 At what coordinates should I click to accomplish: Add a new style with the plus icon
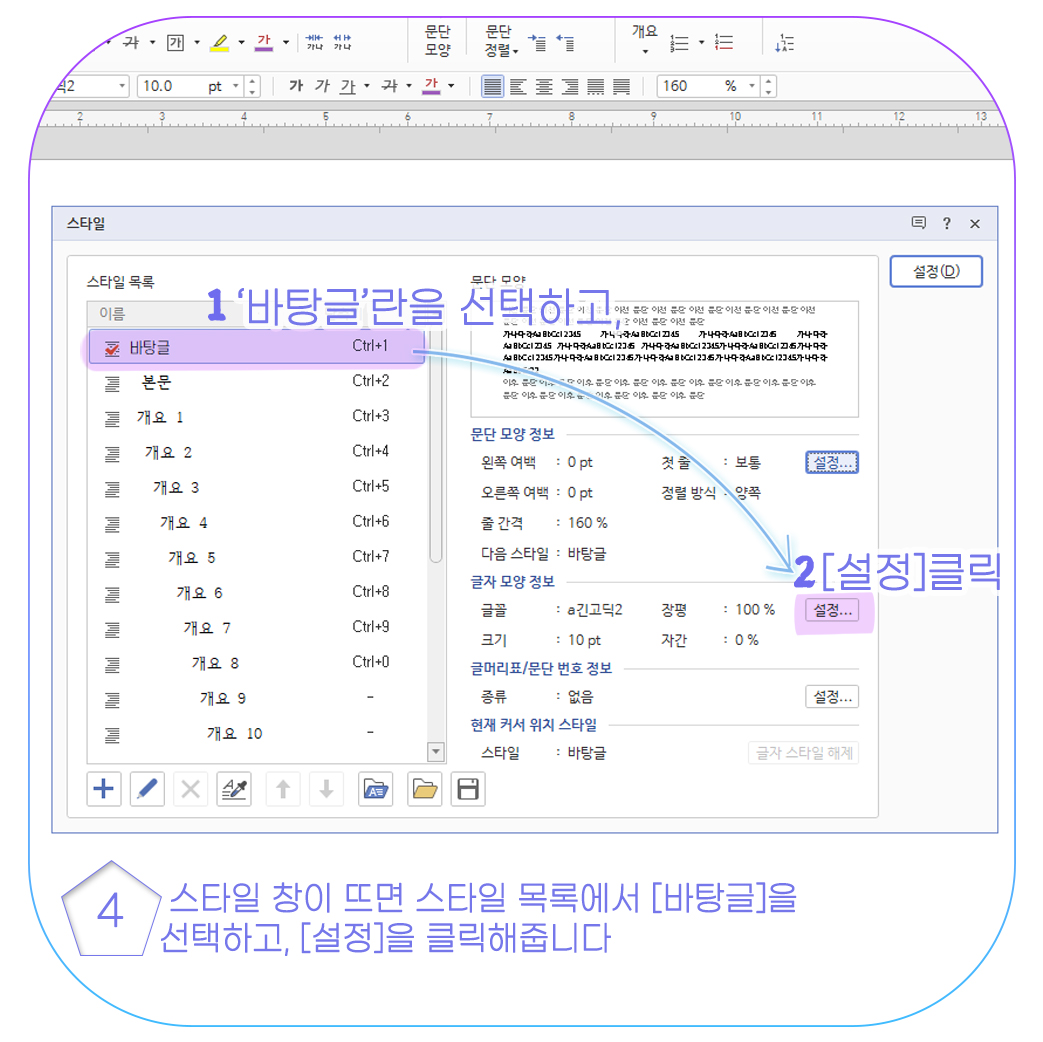tap(103, 789)
